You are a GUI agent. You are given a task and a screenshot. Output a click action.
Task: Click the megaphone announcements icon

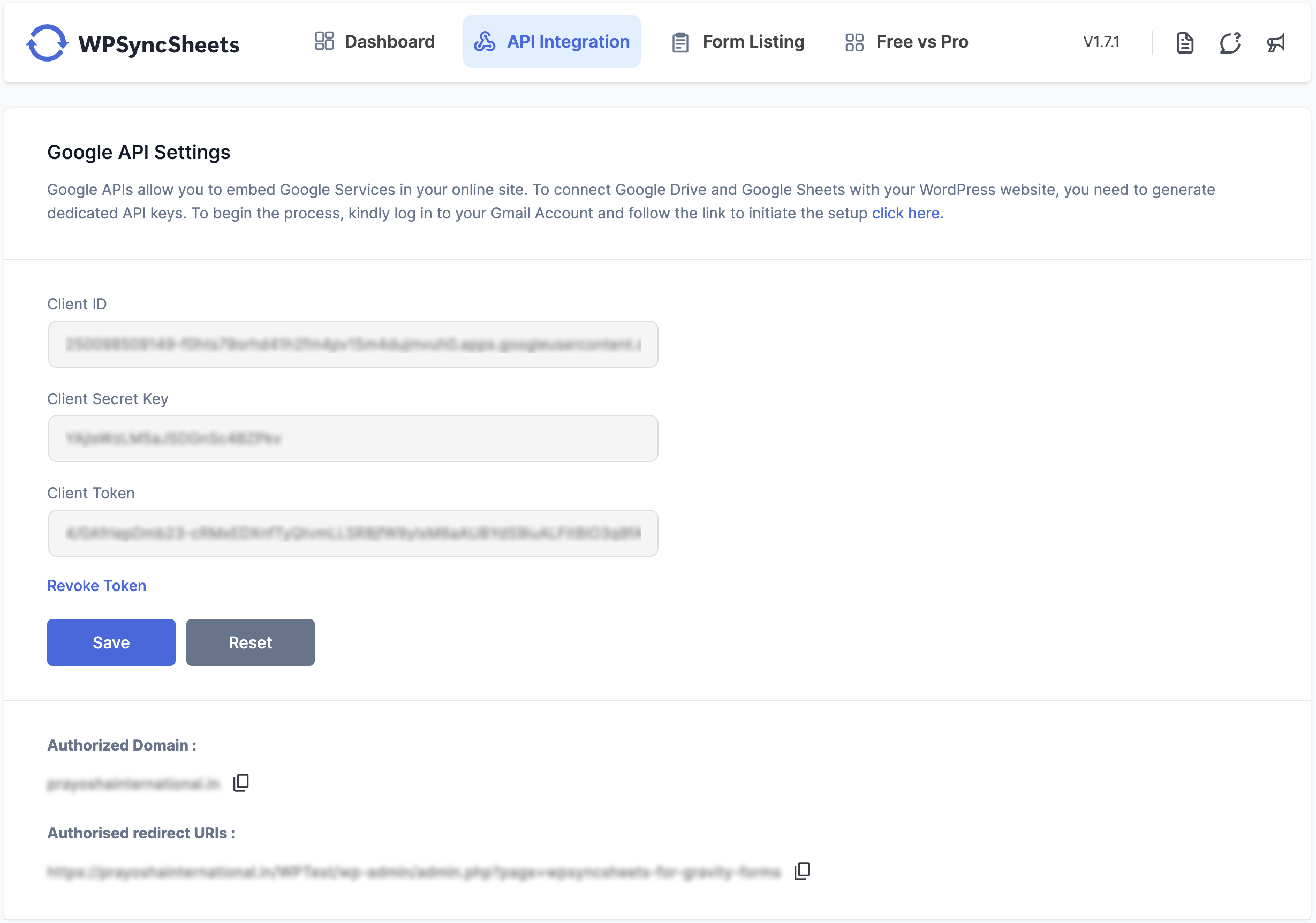click(x=1276, y=42)
